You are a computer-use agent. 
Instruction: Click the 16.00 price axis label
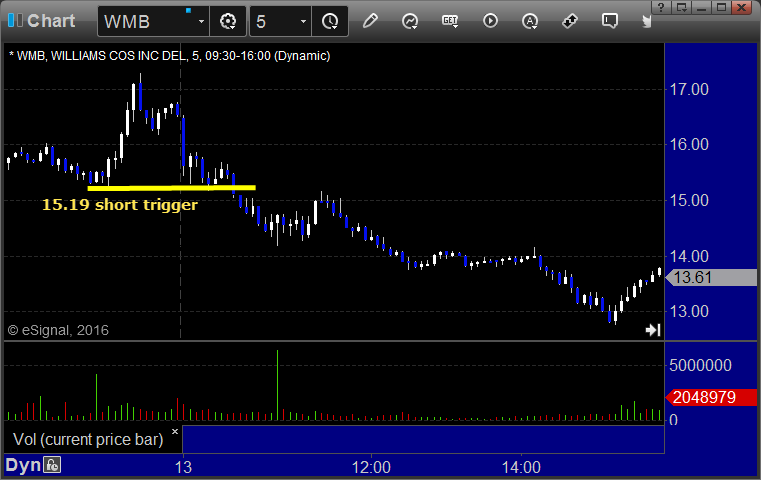(689, 144)
